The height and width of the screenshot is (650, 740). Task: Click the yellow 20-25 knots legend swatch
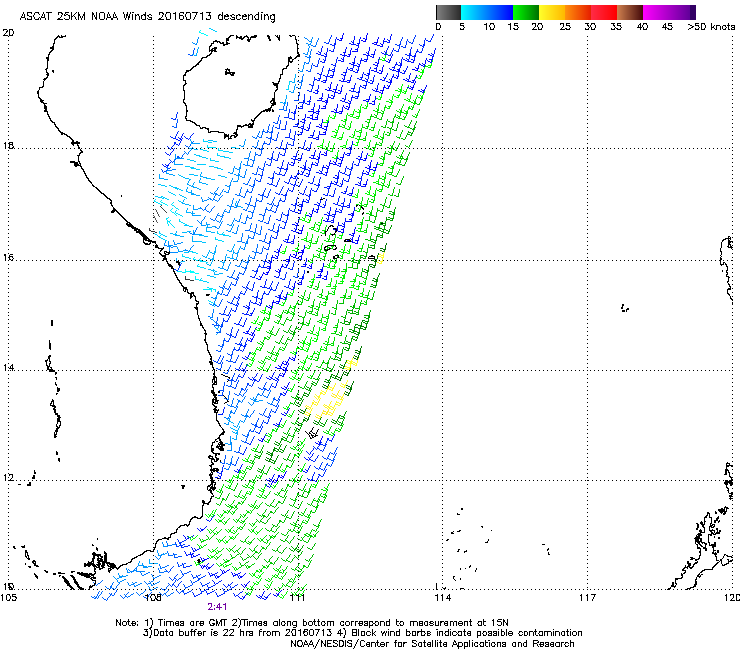point(552,12)
